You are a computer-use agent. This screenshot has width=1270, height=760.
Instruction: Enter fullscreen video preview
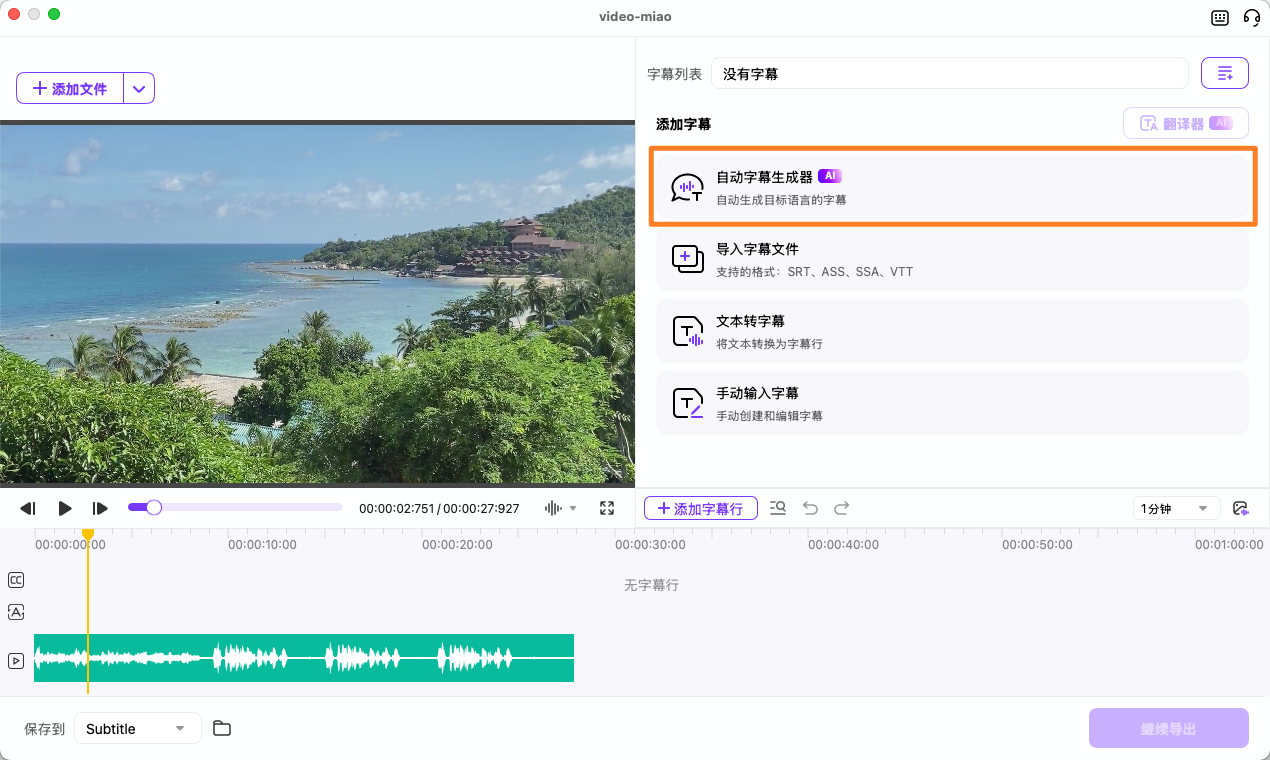(x=607, y=508)
